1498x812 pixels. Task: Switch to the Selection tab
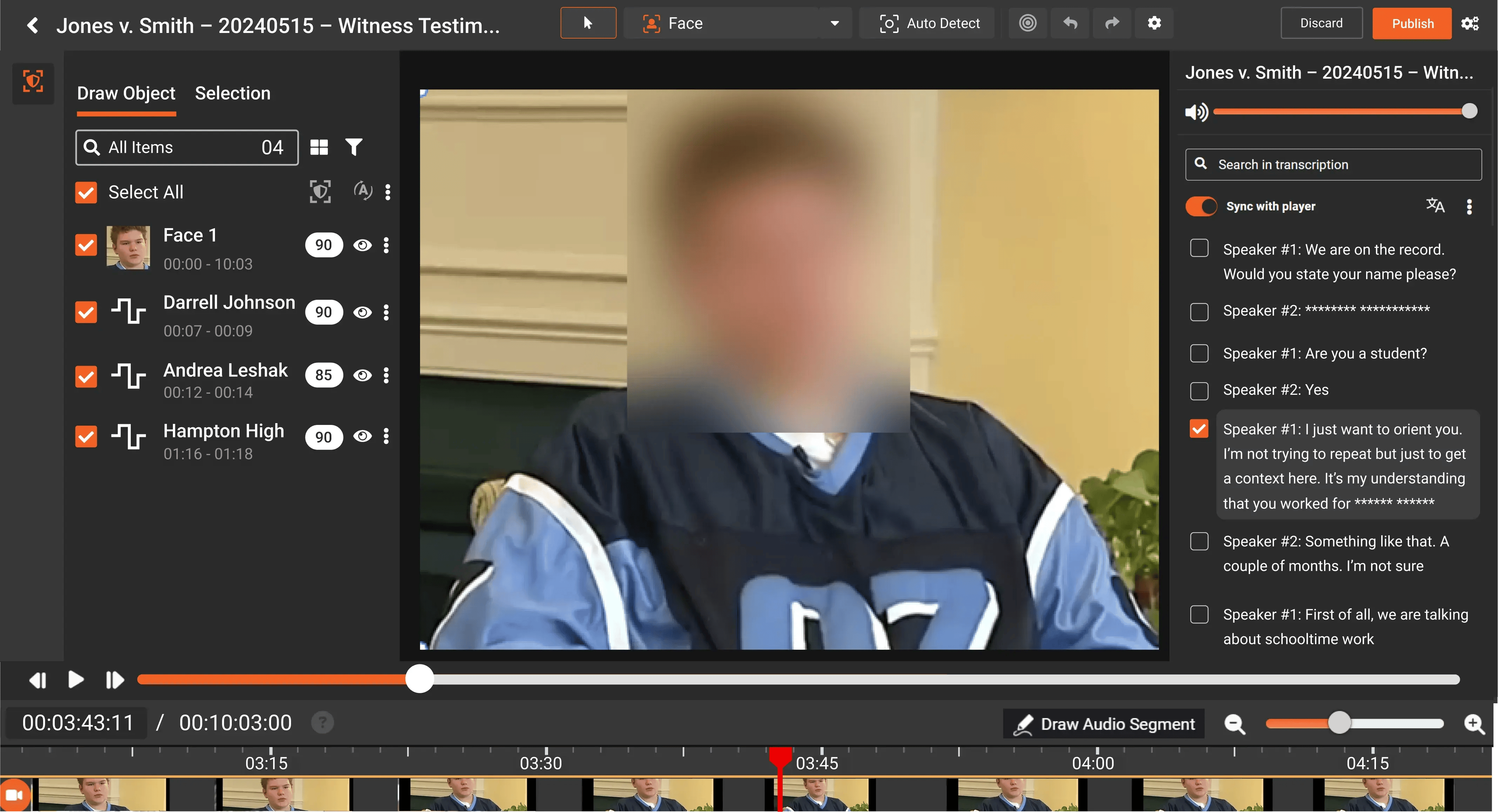point(232,93)
